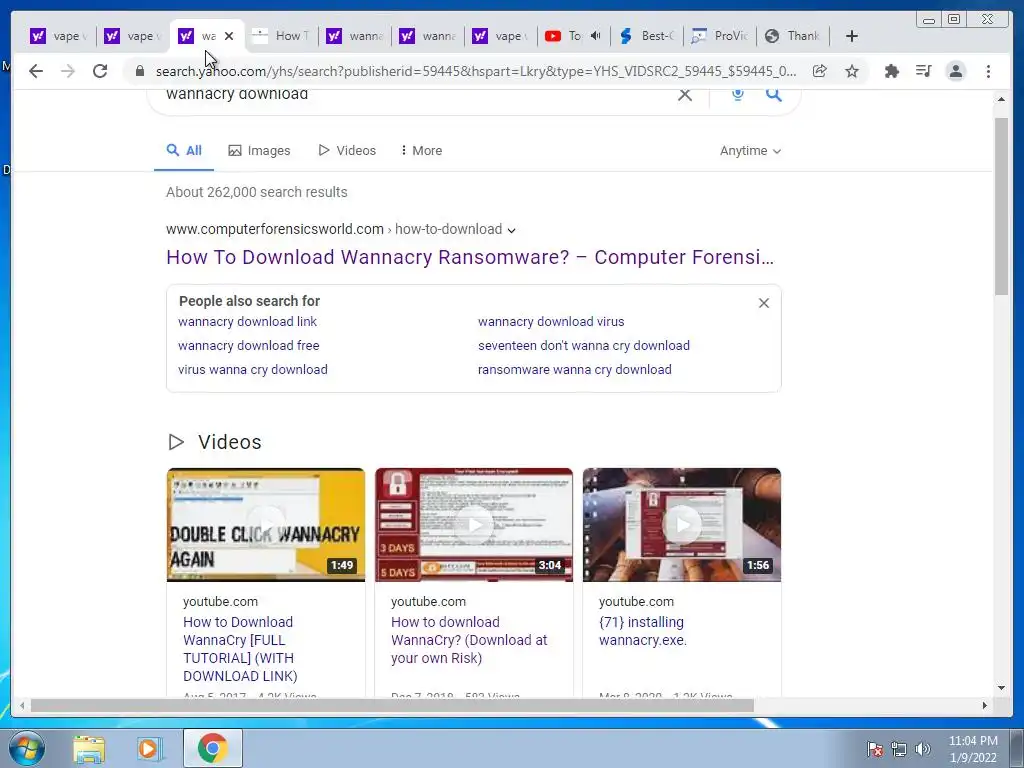Click 'virus wanna cry download' suggestion
1024x768 pixels.
[x=253, y=370]
